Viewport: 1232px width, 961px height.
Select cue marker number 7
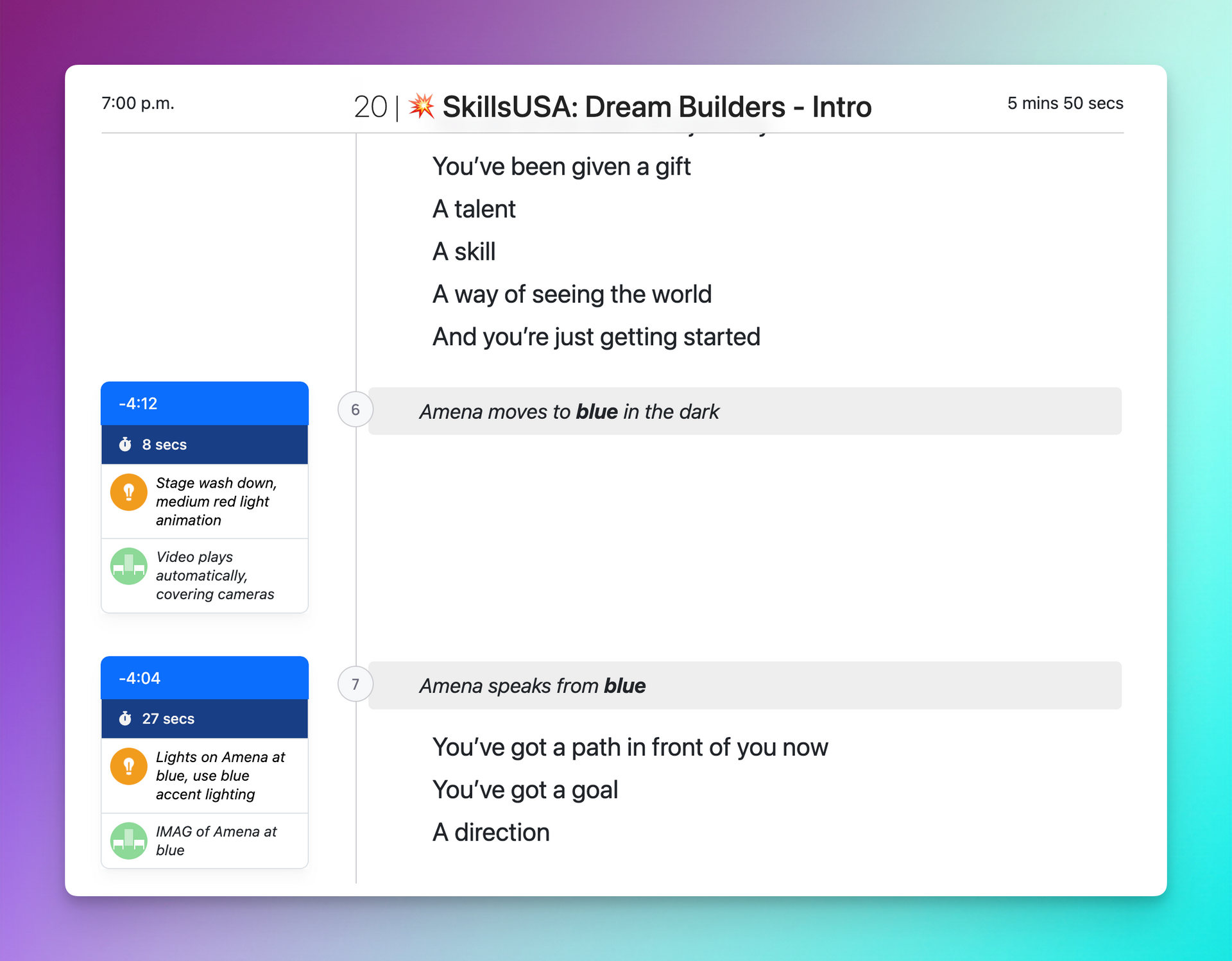355,684
